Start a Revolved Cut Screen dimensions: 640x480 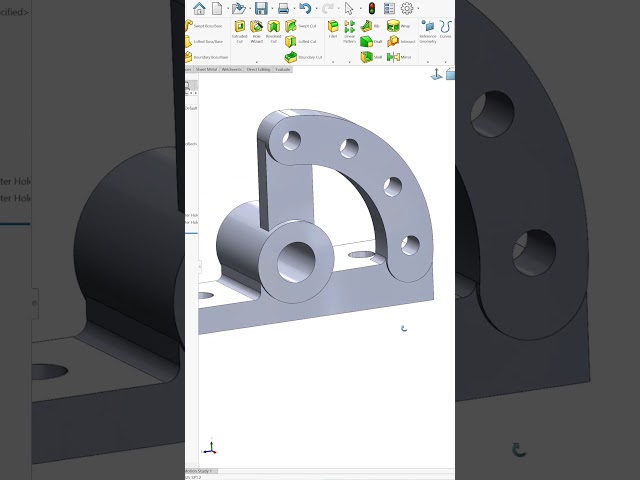273,31
